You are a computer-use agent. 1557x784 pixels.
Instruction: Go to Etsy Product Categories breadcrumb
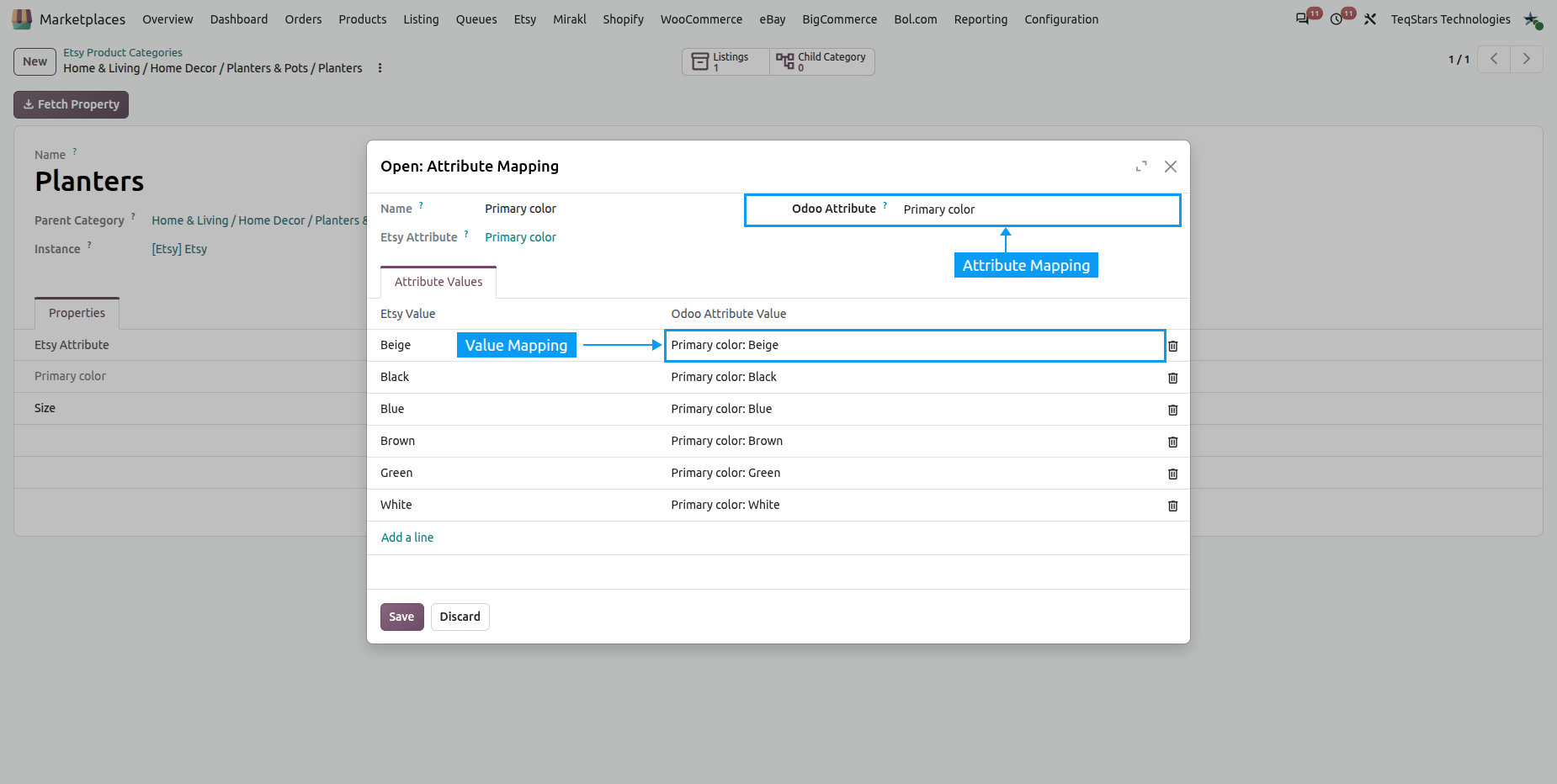point(123,52)
